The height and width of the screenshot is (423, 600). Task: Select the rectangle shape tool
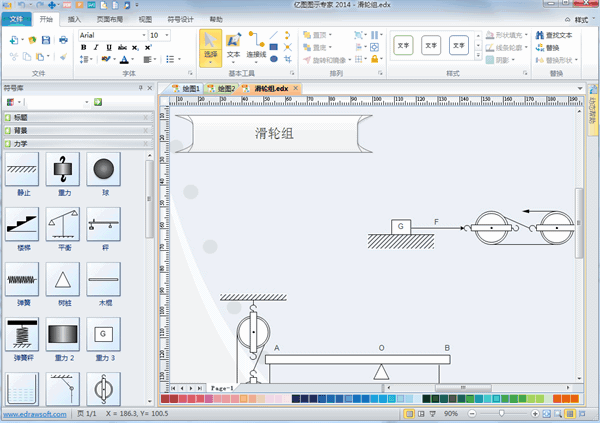pyautogui.click(x=274, y=47)
